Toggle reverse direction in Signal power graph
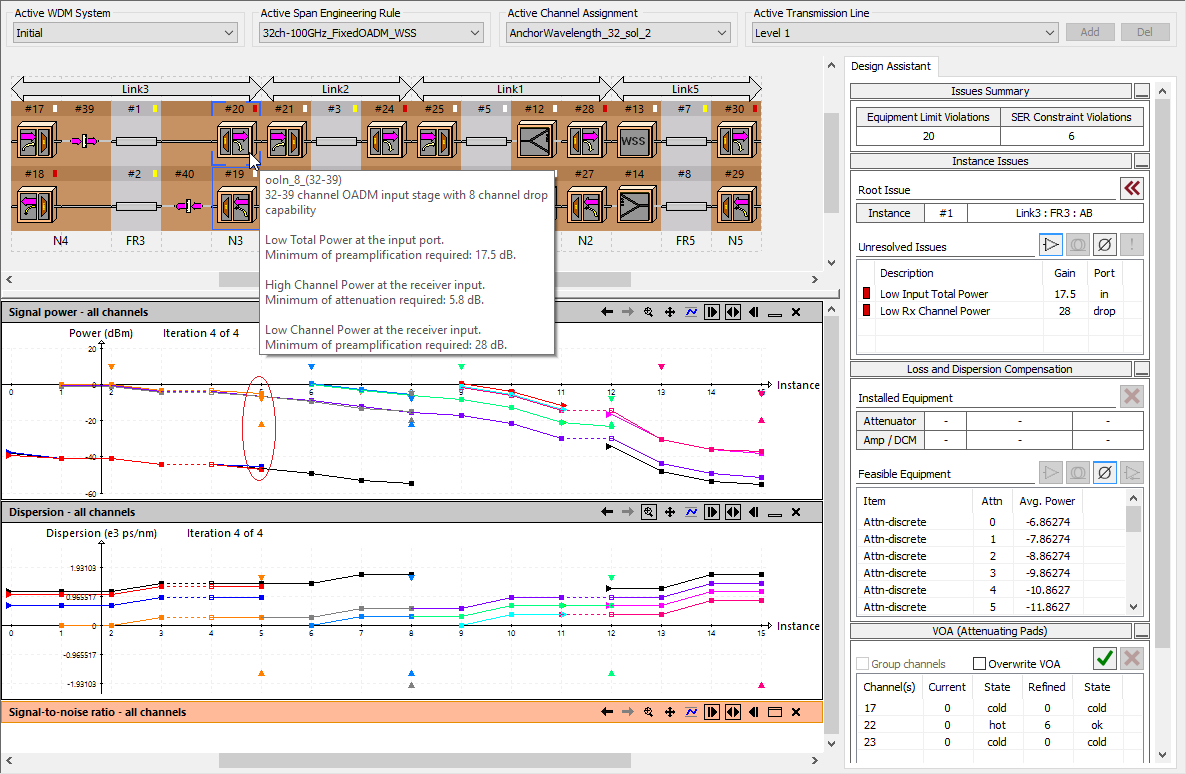 point(753,312)
